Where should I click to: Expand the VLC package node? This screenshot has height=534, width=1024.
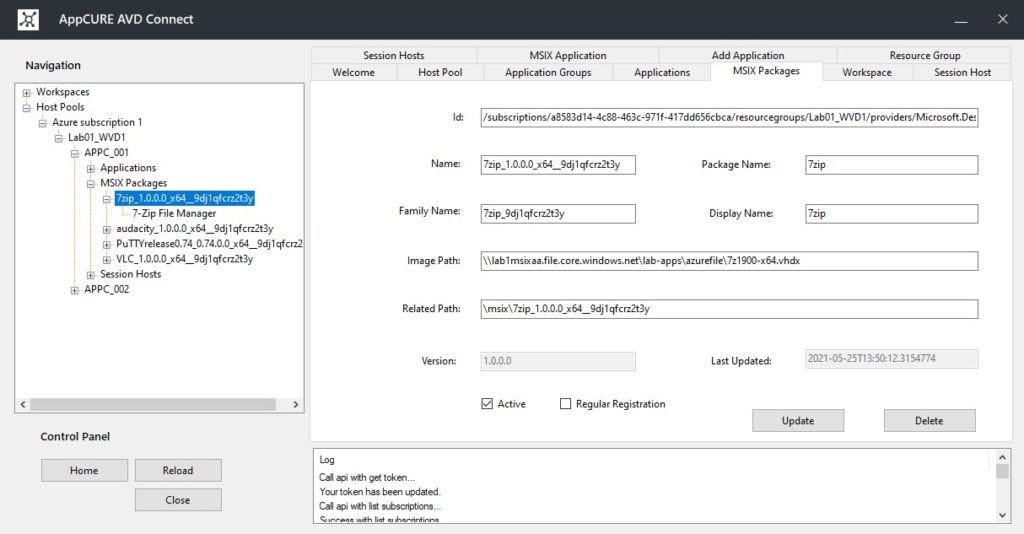(106, 260)
